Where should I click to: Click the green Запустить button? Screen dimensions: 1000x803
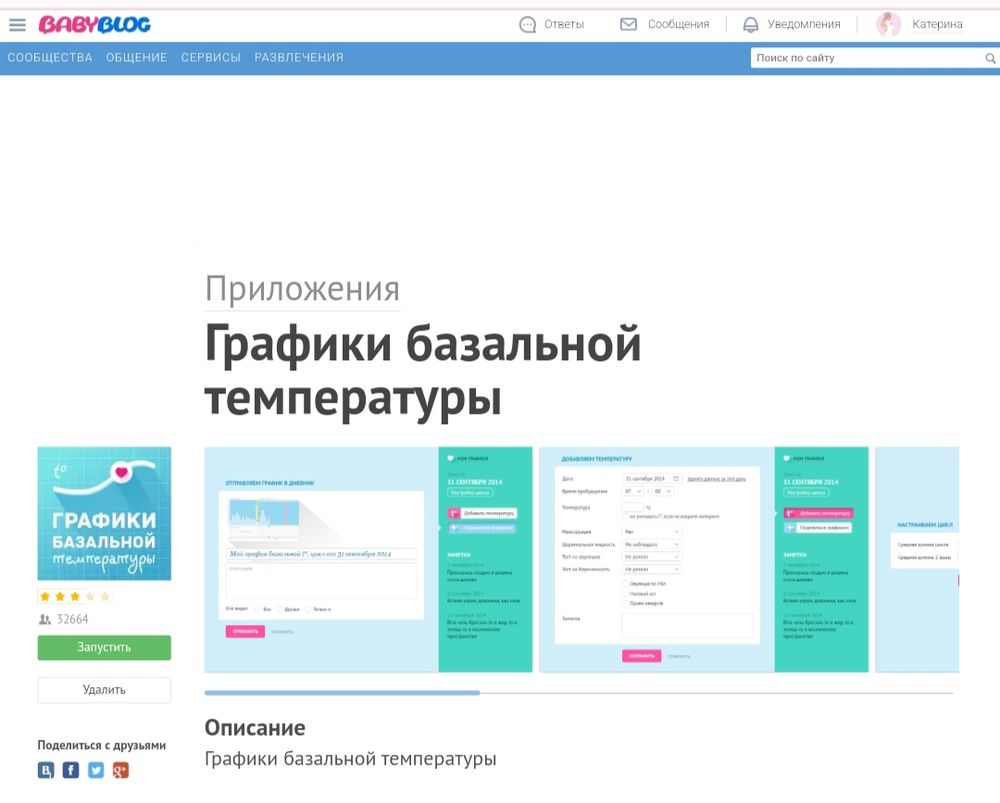pyautogui.click(x=104, y=647)
